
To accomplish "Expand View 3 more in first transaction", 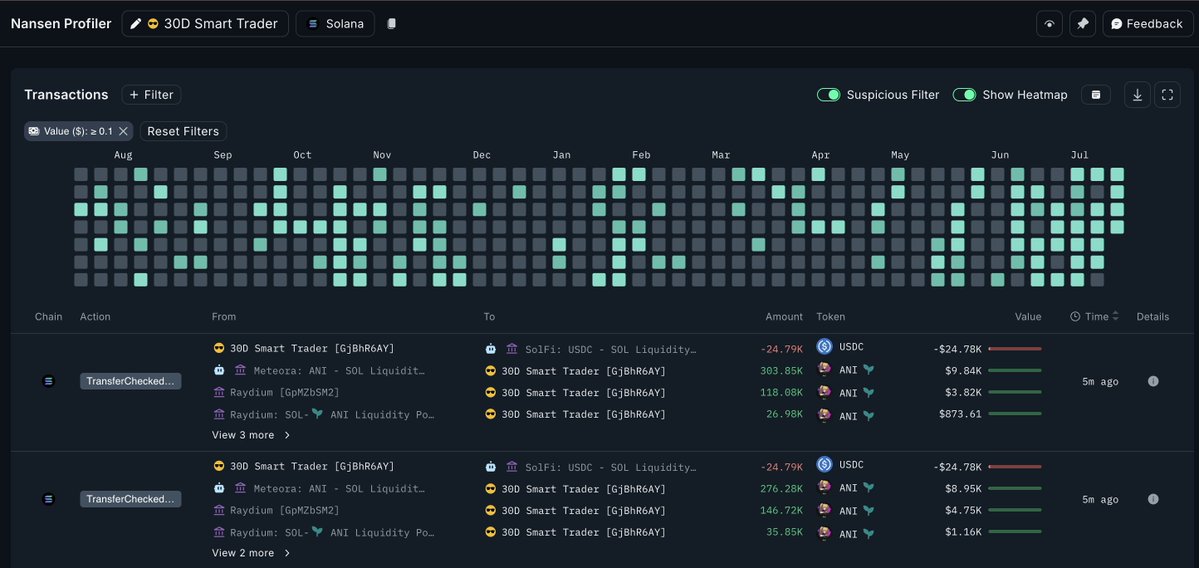I will [x=251, y=435].
